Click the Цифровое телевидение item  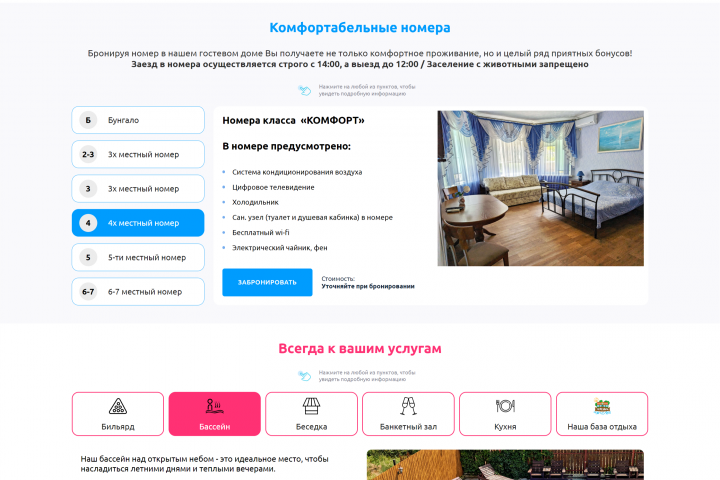click(x=273, y=187)
